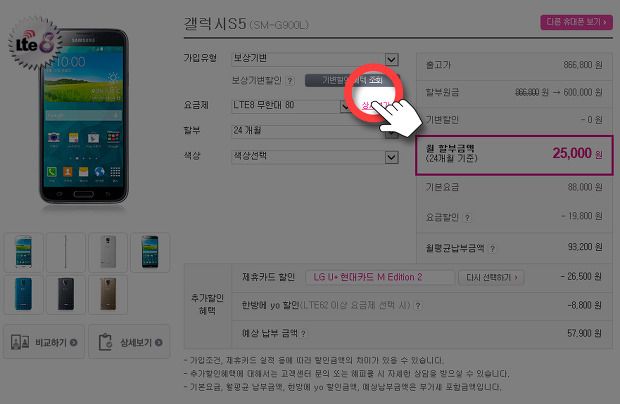Screen dimensions: 620x404
Task: Click the help icon beside 예상 납부 금액
Action: click(303, 334)
